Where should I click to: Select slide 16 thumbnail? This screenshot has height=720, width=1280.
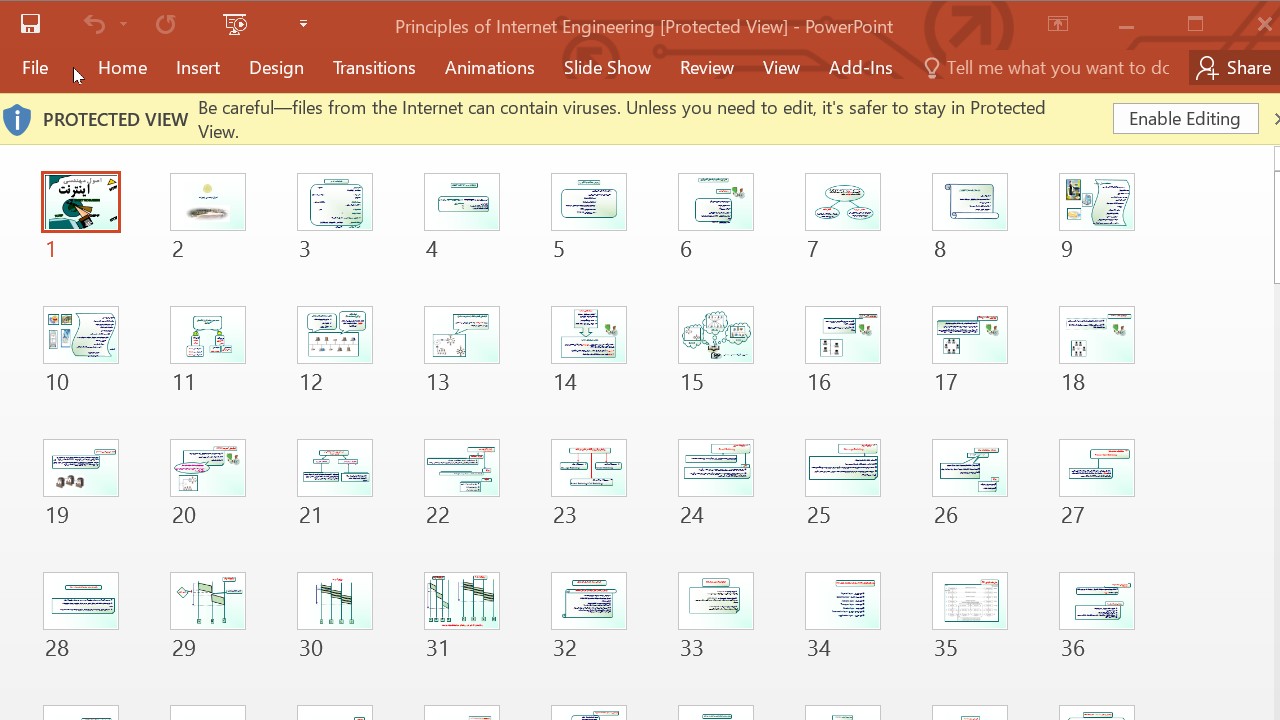point(843,335)
